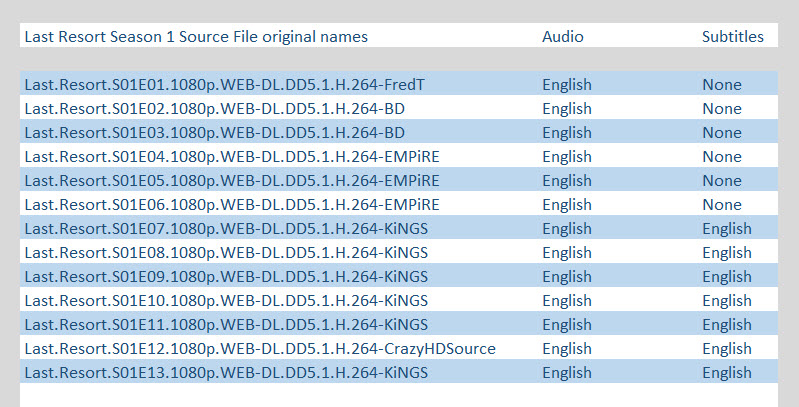Image resolution: width=799 pixels, height=407 pixels.
Task: Click the 'None' subtitles cell for S01E05
Action: click(722, 180)
